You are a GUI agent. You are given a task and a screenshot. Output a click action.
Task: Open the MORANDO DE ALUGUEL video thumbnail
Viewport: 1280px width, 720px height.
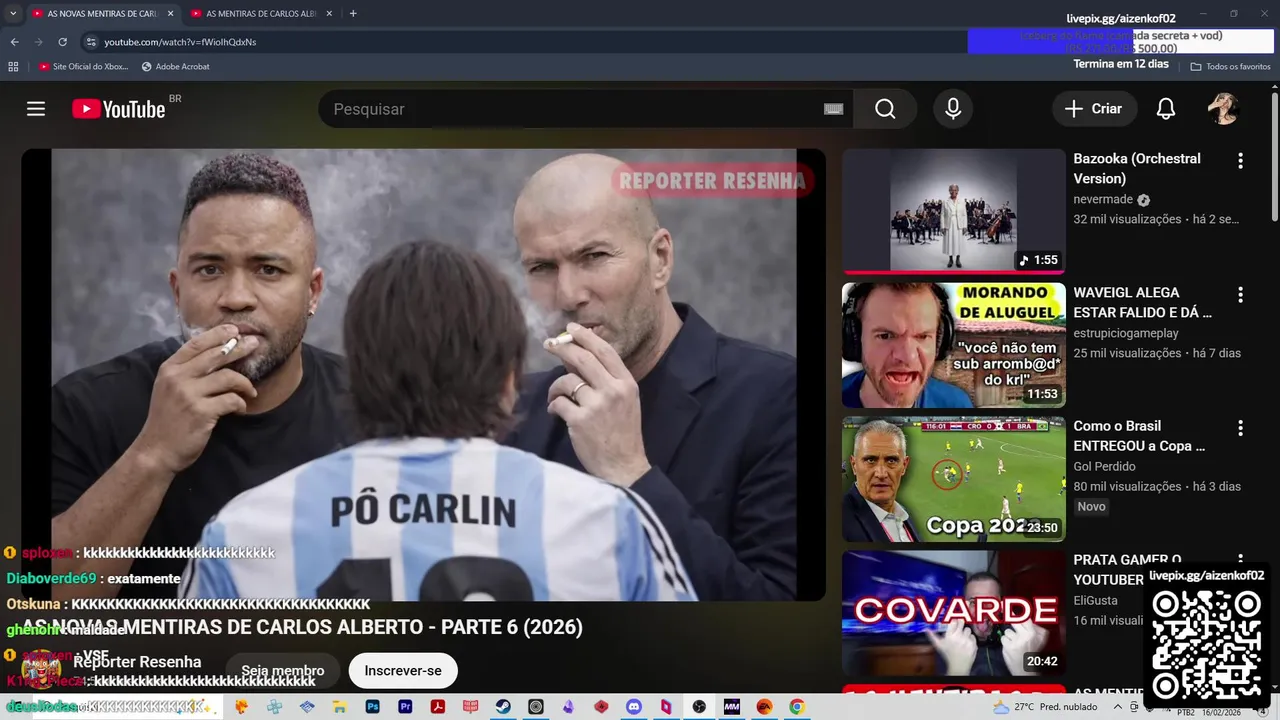pos(954,345)
